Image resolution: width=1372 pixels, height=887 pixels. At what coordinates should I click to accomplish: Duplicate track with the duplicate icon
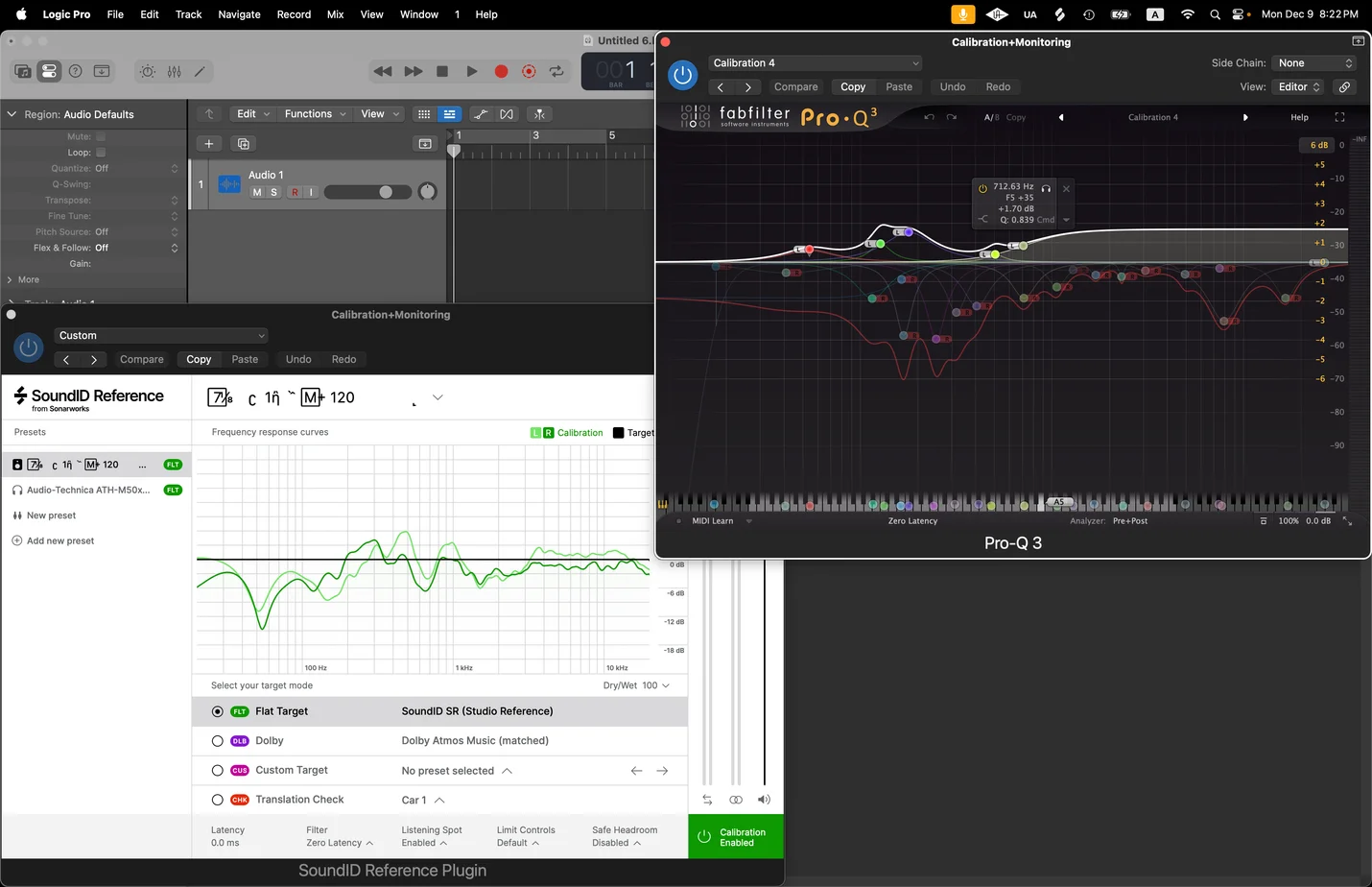coord(244,144)
